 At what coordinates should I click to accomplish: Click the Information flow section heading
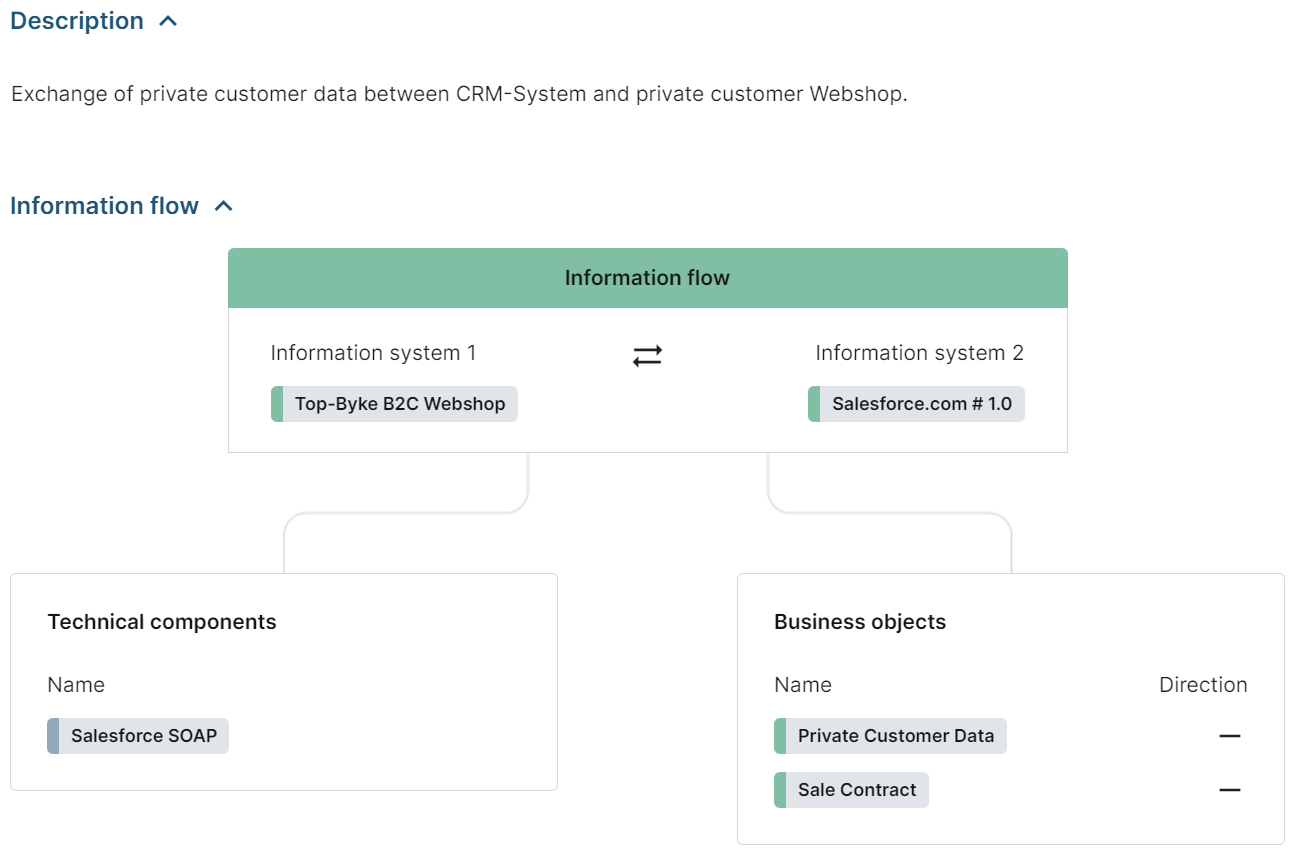pyautogui.click(x=104, y=206)
